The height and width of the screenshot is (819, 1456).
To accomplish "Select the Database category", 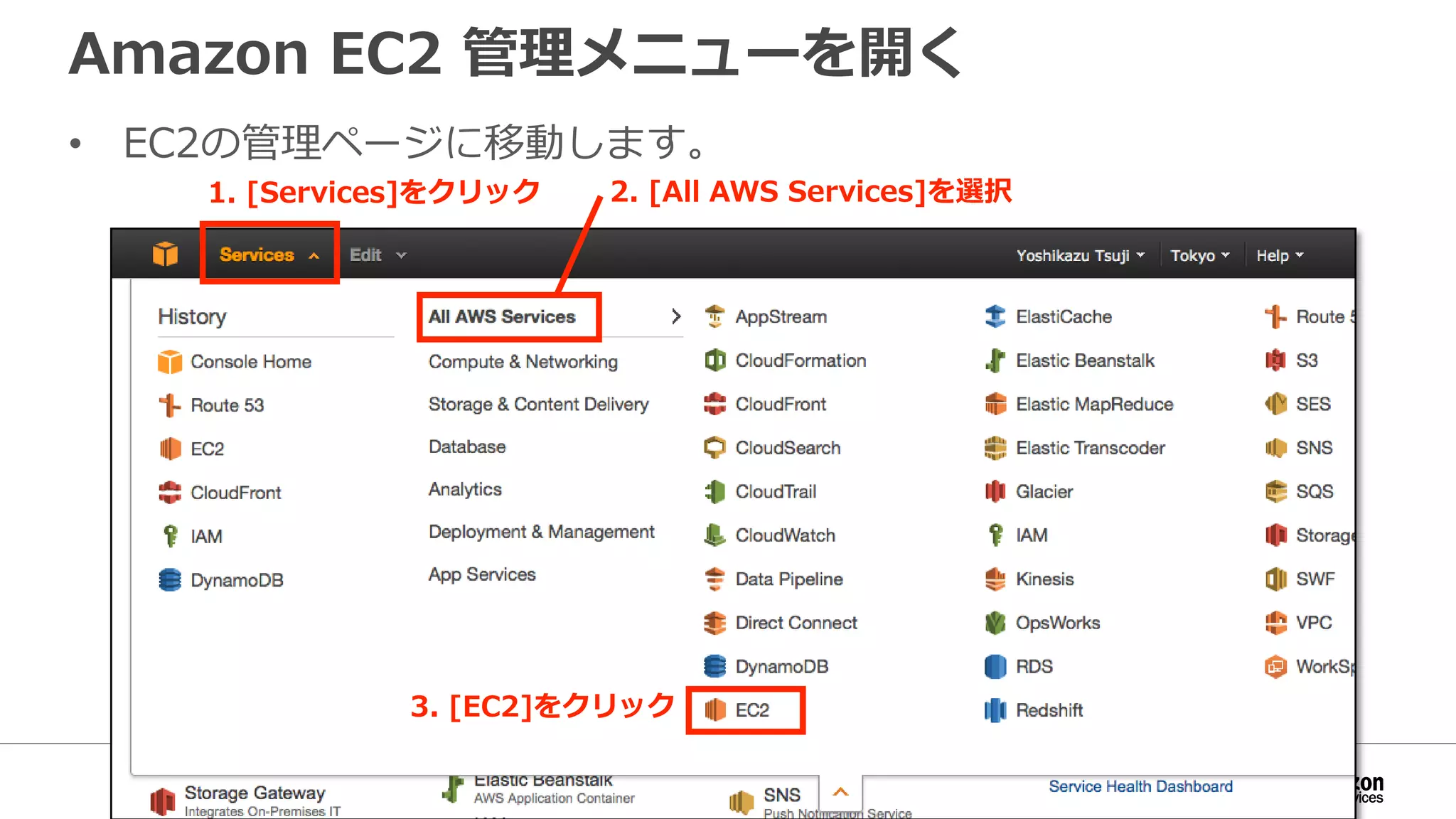I will 467,446.
